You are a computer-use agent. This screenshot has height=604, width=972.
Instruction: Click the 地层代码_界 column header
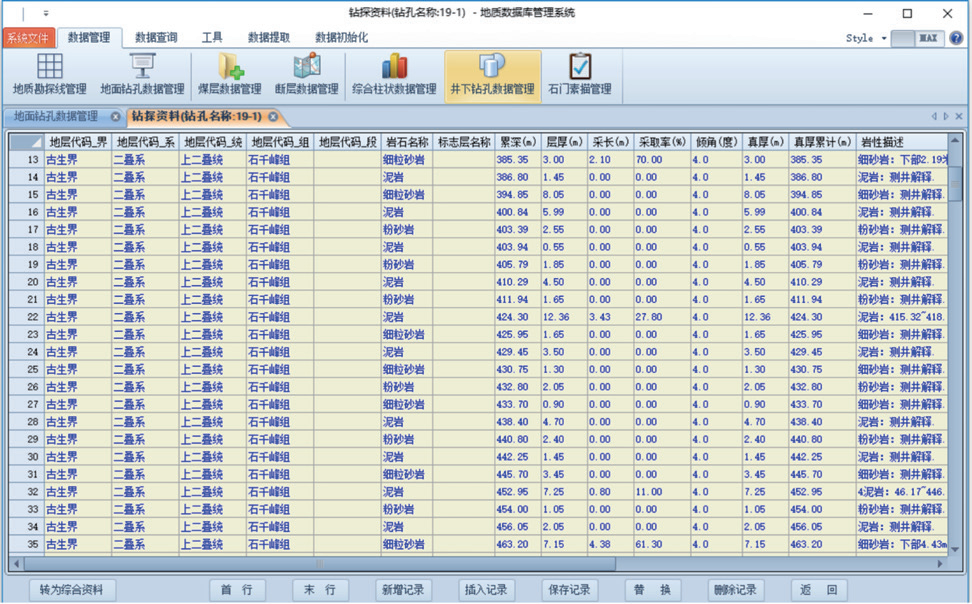point(78,142)
